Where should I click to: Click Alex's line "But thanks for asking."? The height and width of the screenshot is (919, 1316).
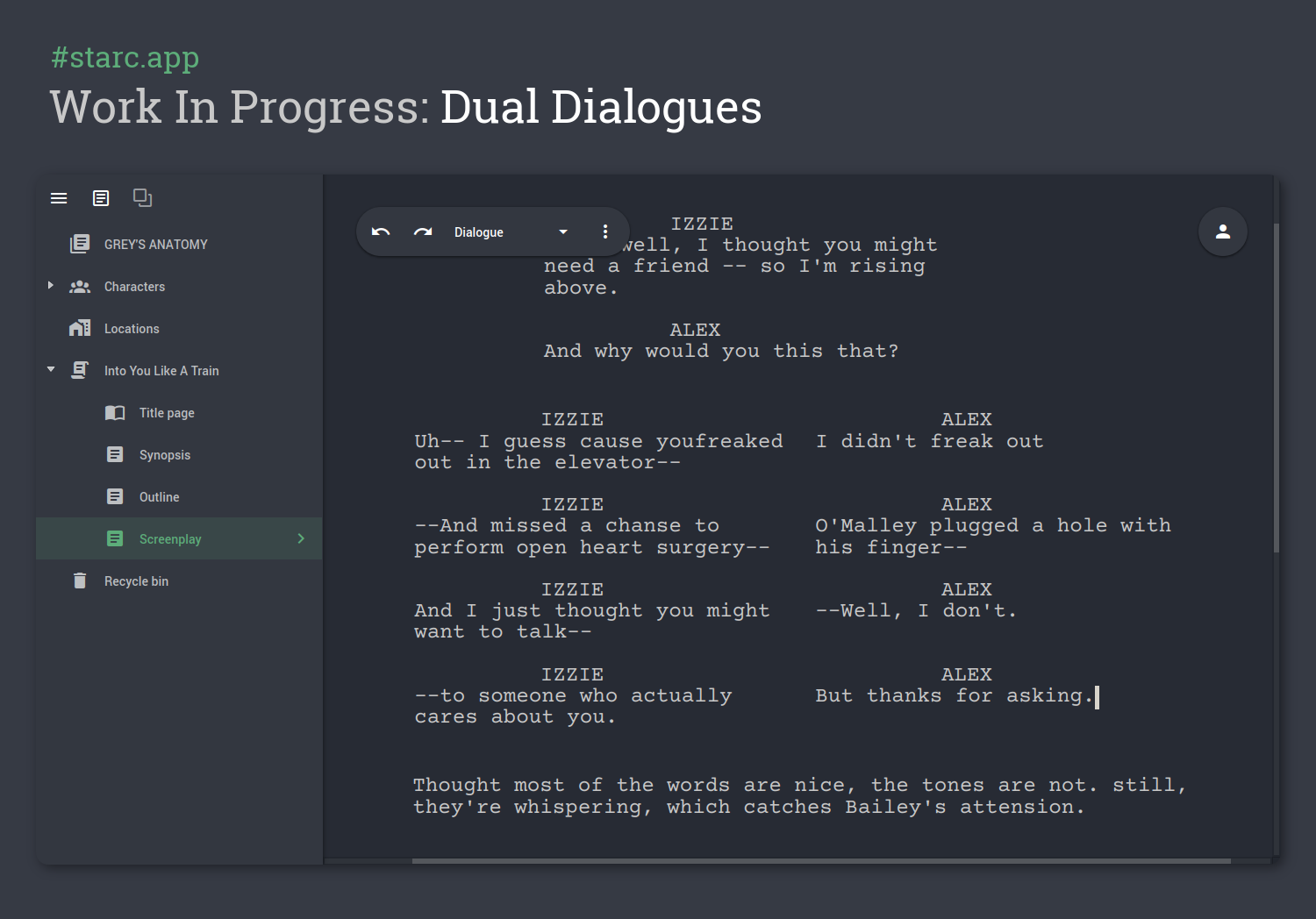click(x=955, y=695)
